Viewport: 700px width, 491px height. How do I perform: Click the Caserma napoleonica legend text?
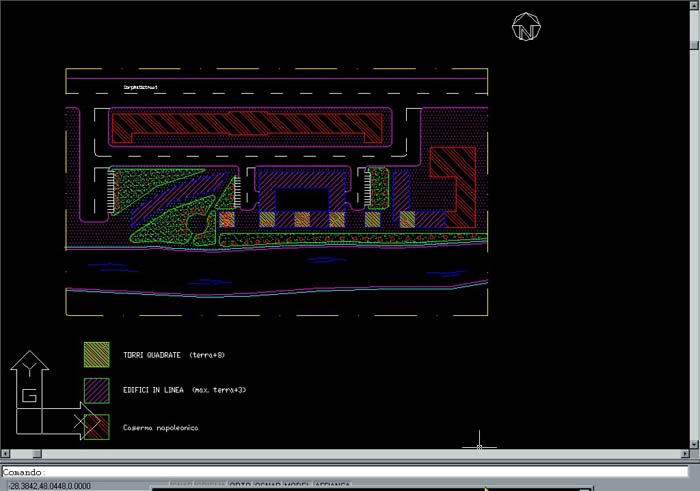point(160,428)
